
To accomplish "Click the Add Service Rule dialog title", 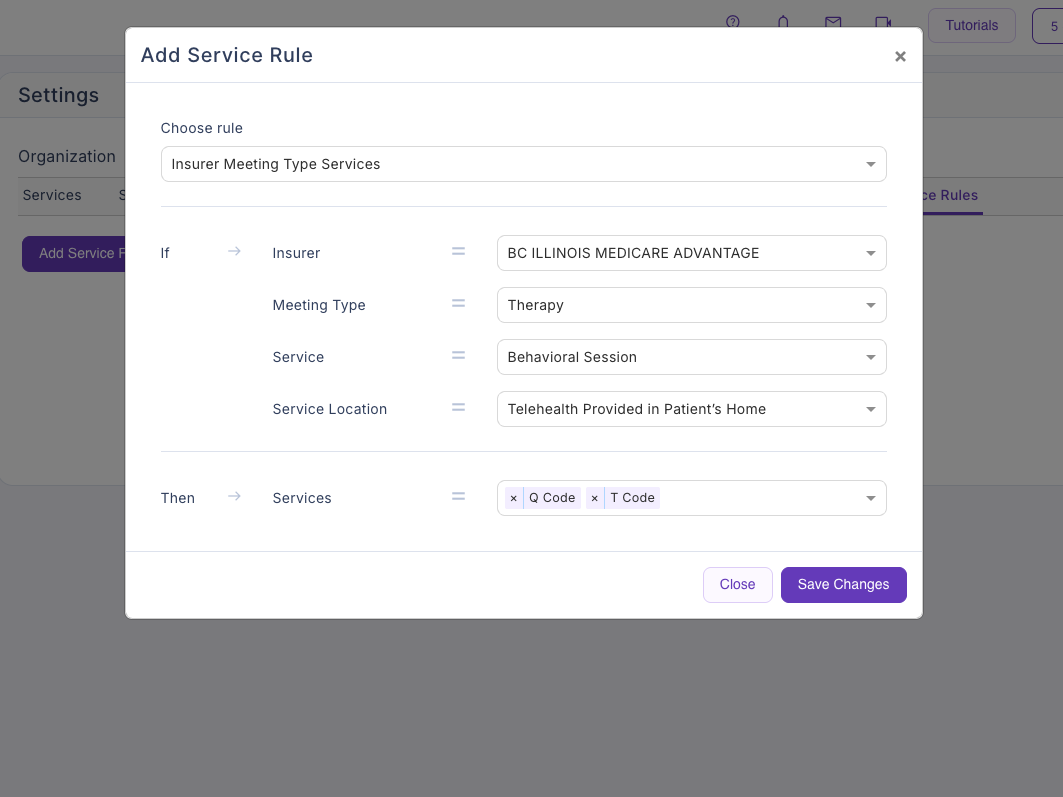I will 226,55.
